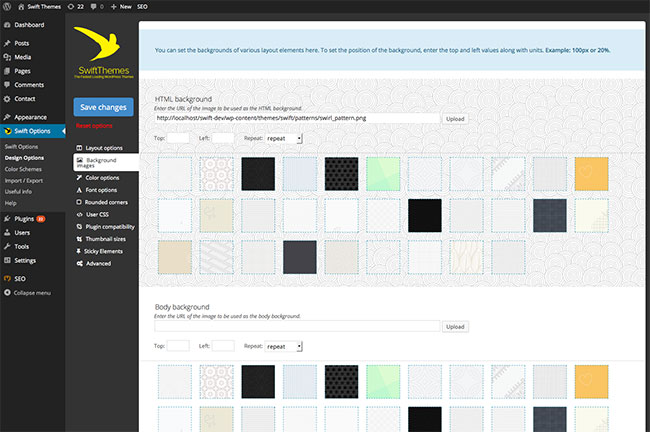
Task: Pick the beige tan swatch under HTML background
Action: point(175,257)
